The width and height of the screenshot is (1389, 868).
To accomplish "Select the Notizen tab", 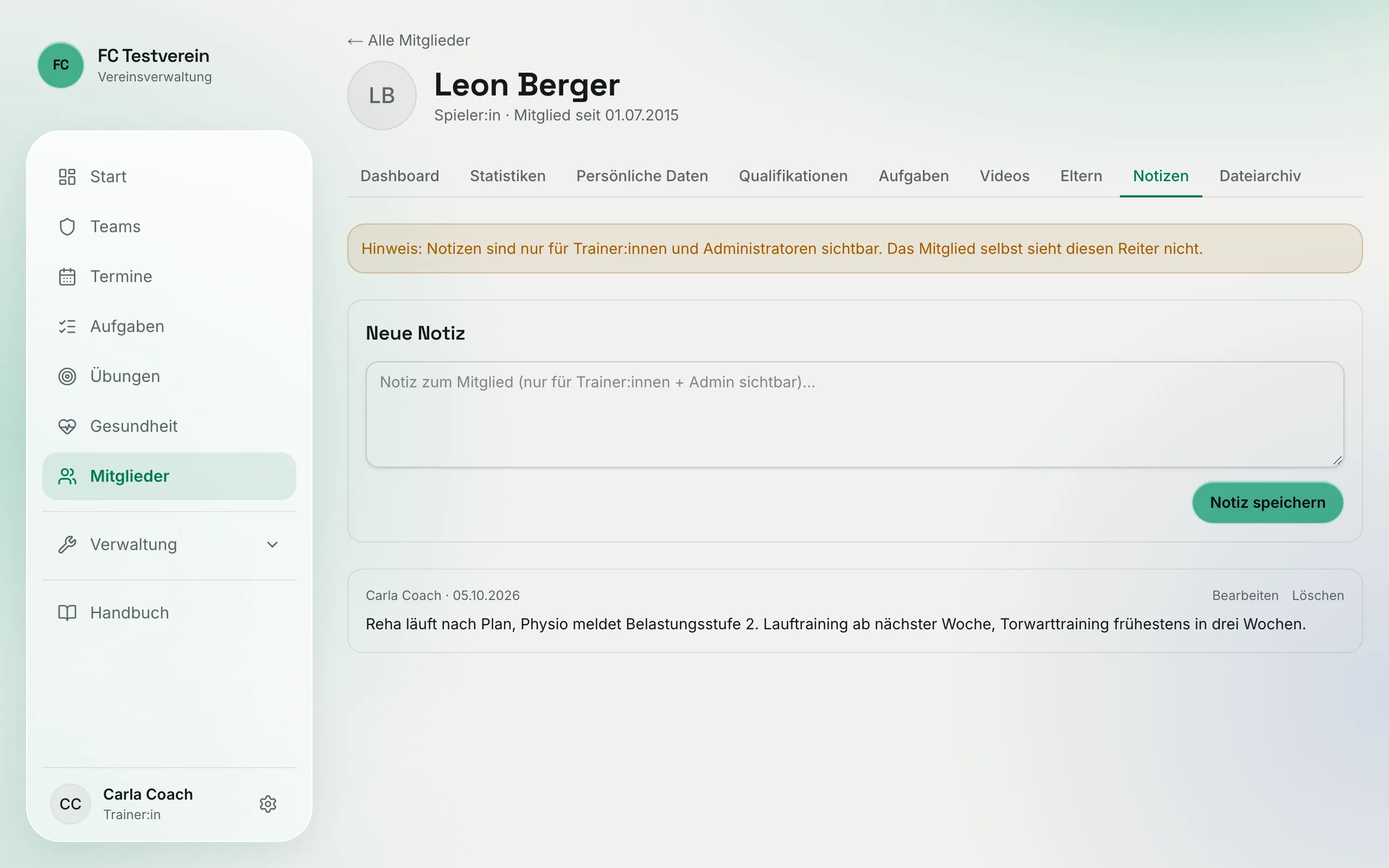I will (1161, 176).
